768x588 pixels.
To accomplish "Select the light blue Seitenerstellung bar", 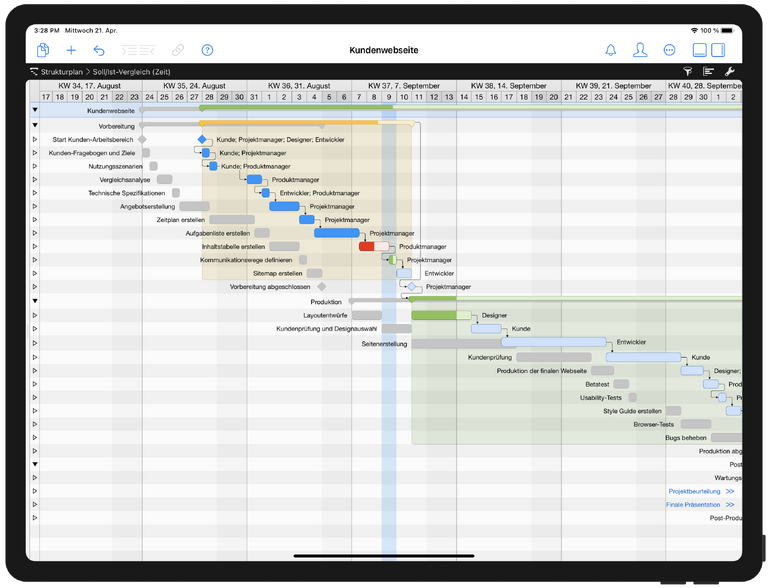I will pos(553,342).
